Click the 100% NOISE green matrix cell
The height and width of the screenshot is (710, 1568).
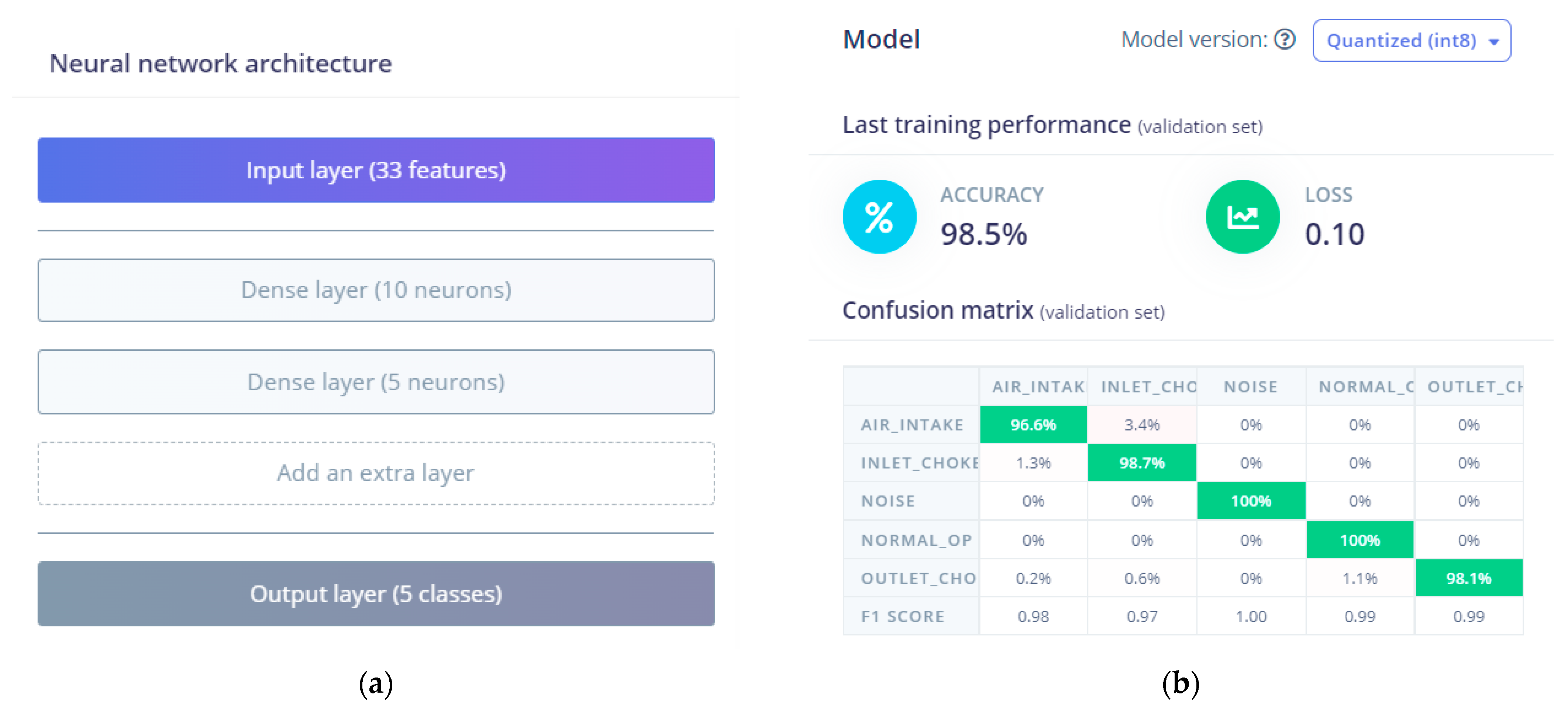click(1251, 501)
